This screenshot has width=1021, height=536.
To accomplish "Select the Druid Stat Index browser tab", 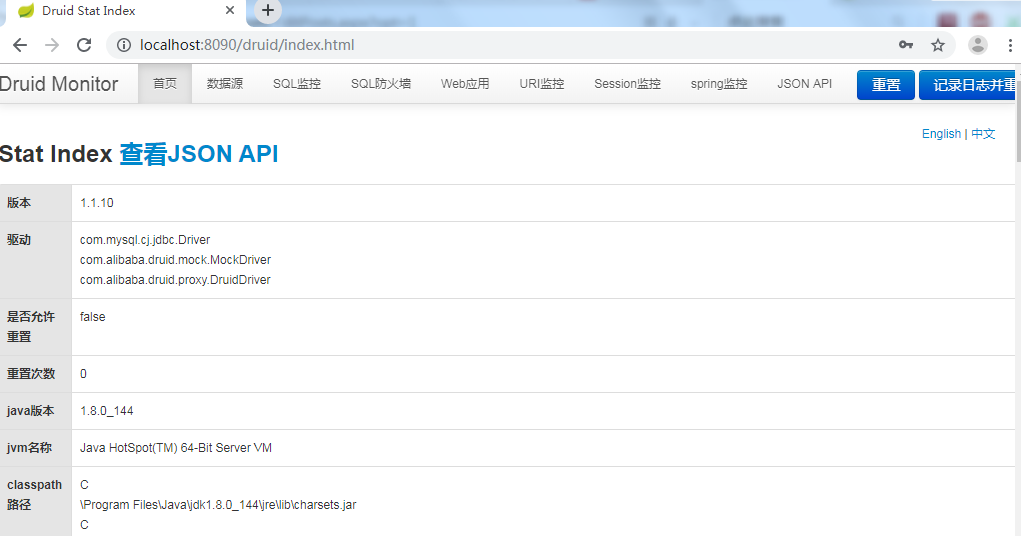I will tap(124, 12).
